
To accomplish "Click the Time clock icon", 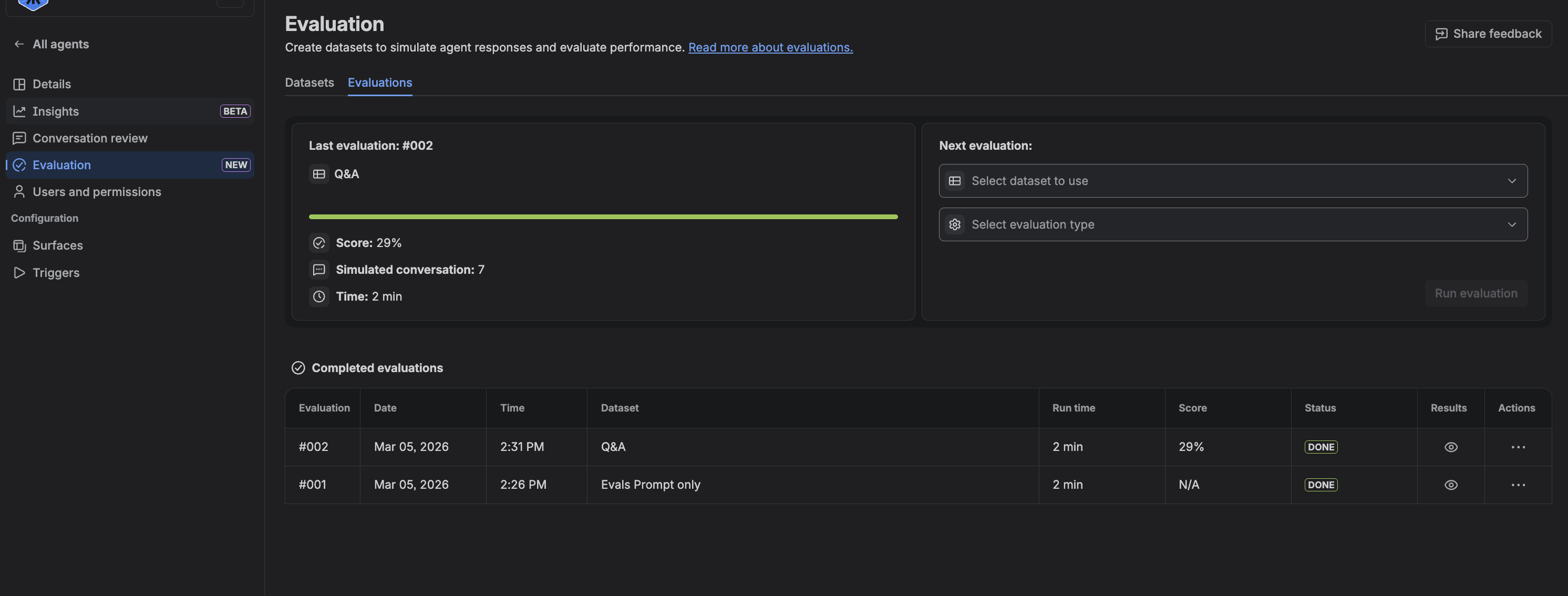I will coord(319,296).
